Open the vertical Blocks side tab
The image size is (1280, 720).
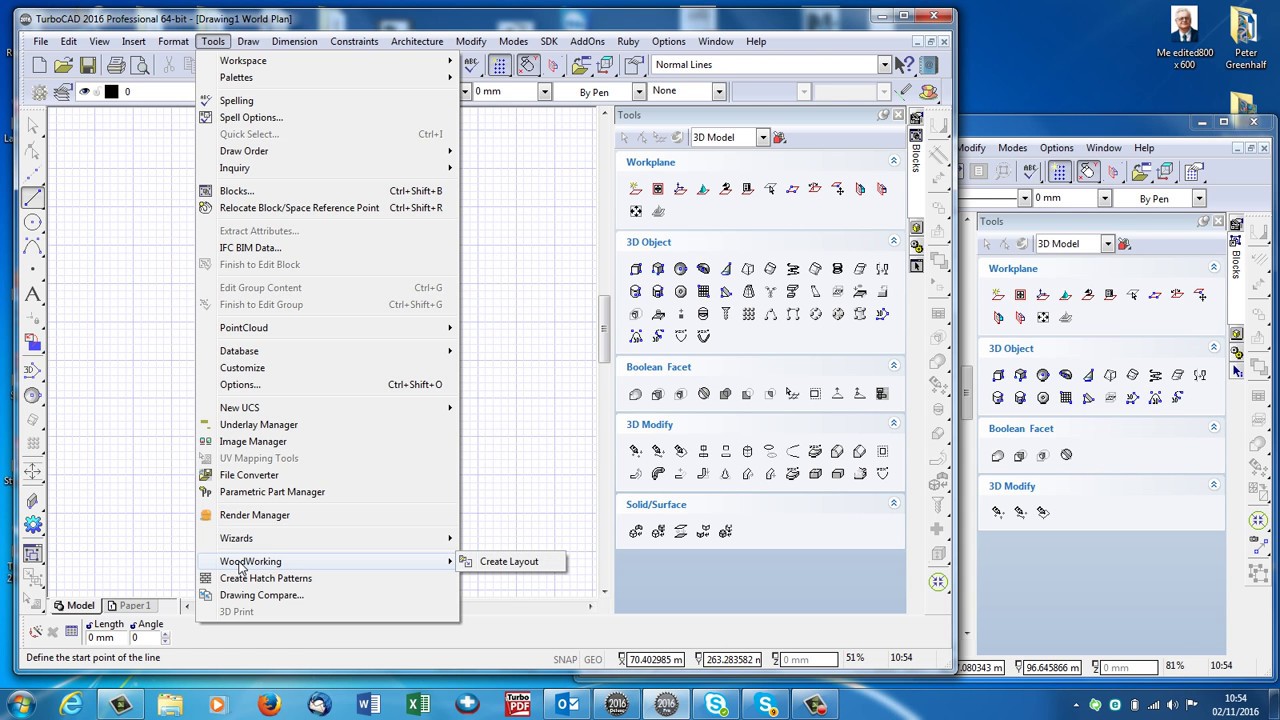[x=915, y=152]
